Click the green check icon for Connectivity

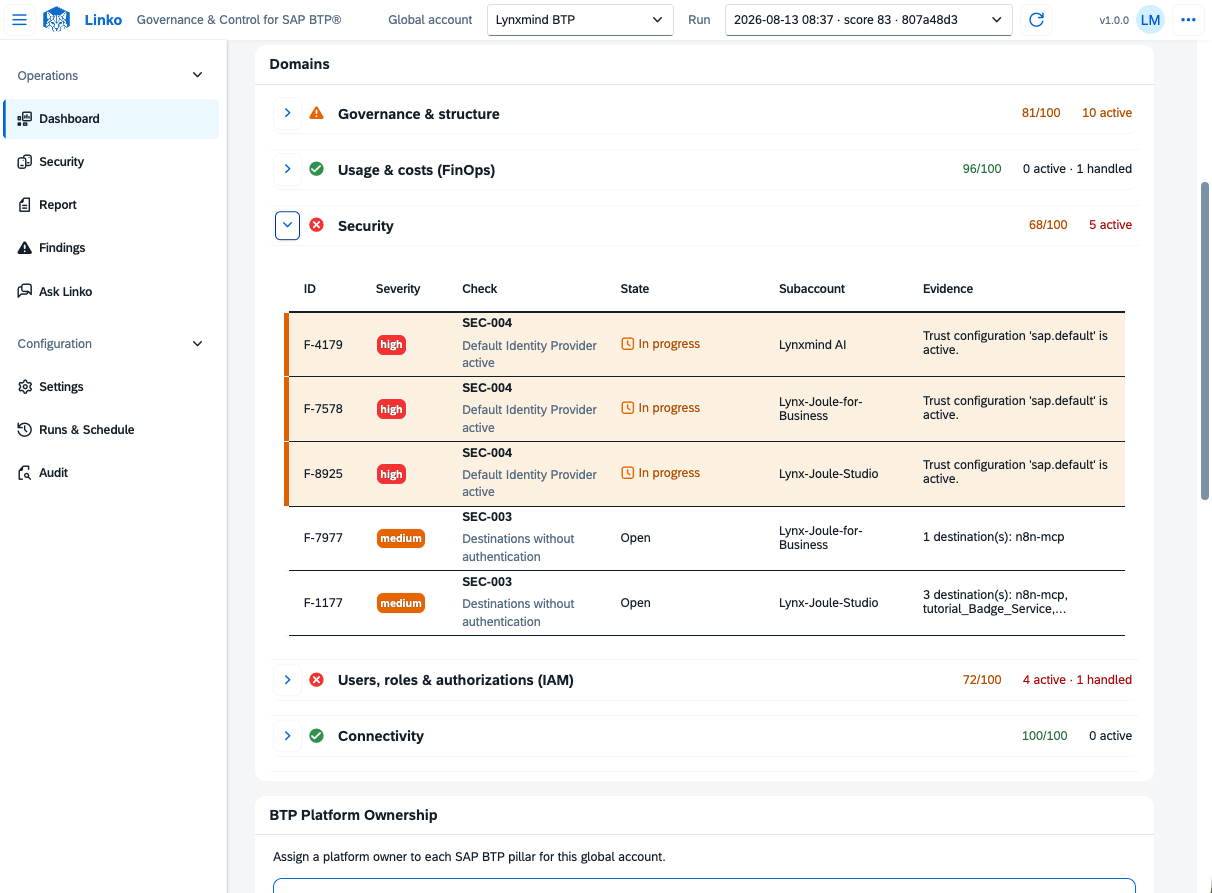click(x=316, y=735)
